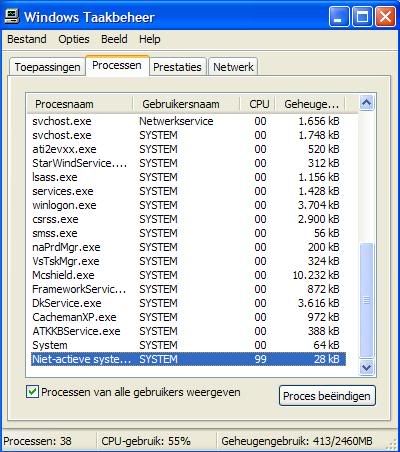The width and height of the screenshot is (400, 452).
Task: Sort by the CPU column header
Action: (x=258, y=104)
